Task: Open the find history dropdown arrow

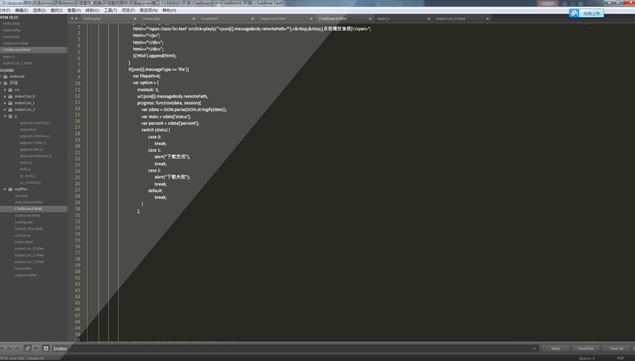Action: (x=535, y=348)
